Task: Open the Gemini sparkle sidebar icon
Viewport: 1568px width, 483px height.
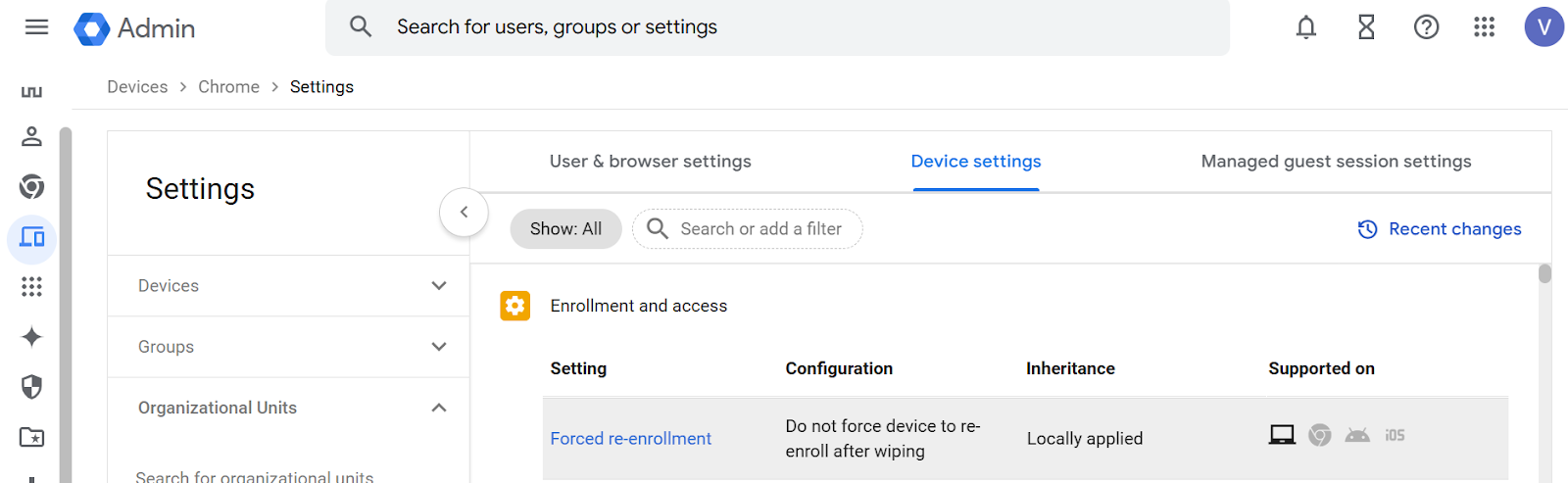Action: [x=31, y=337]
